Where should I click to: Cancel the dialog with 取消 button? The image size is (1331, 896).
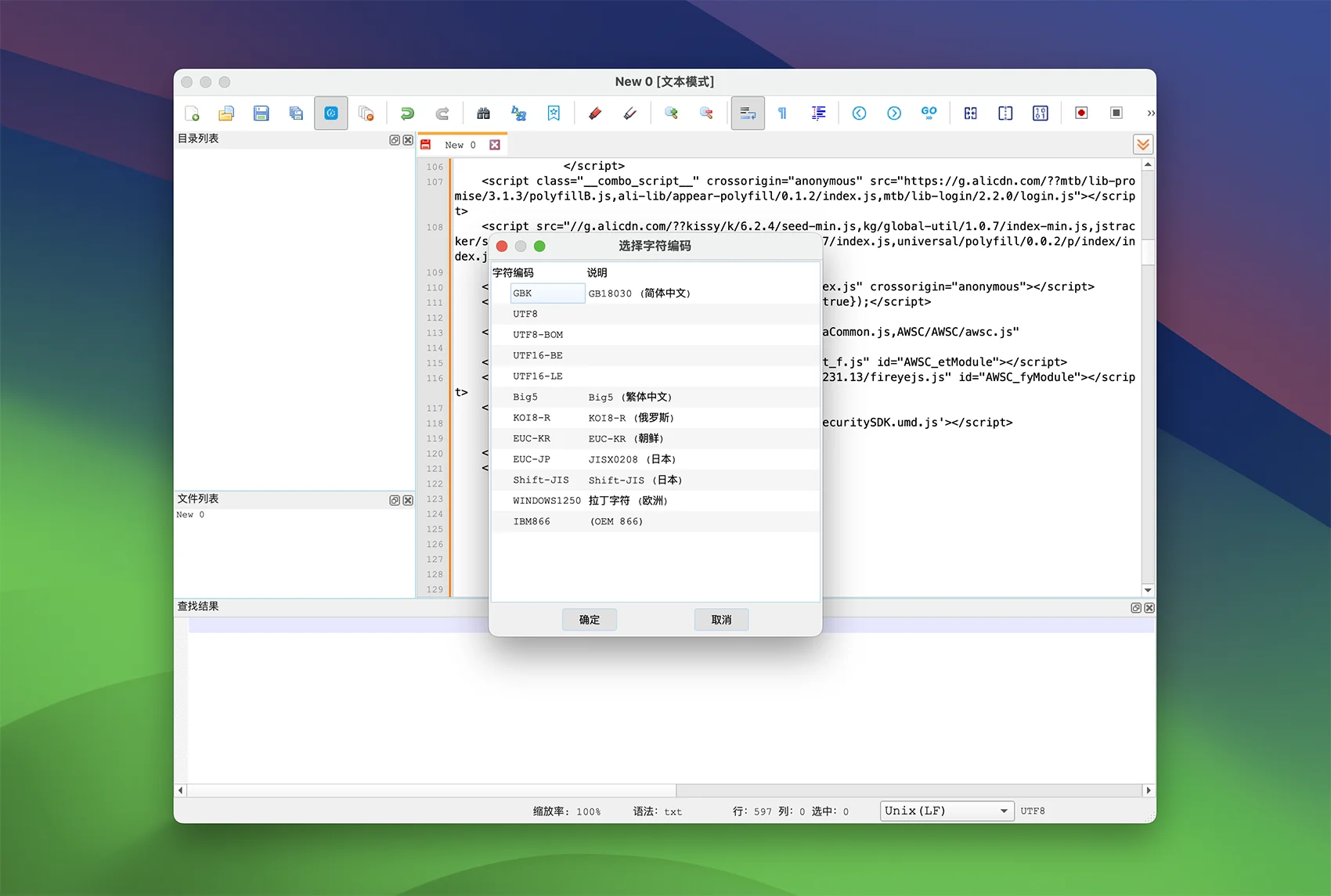721,620
